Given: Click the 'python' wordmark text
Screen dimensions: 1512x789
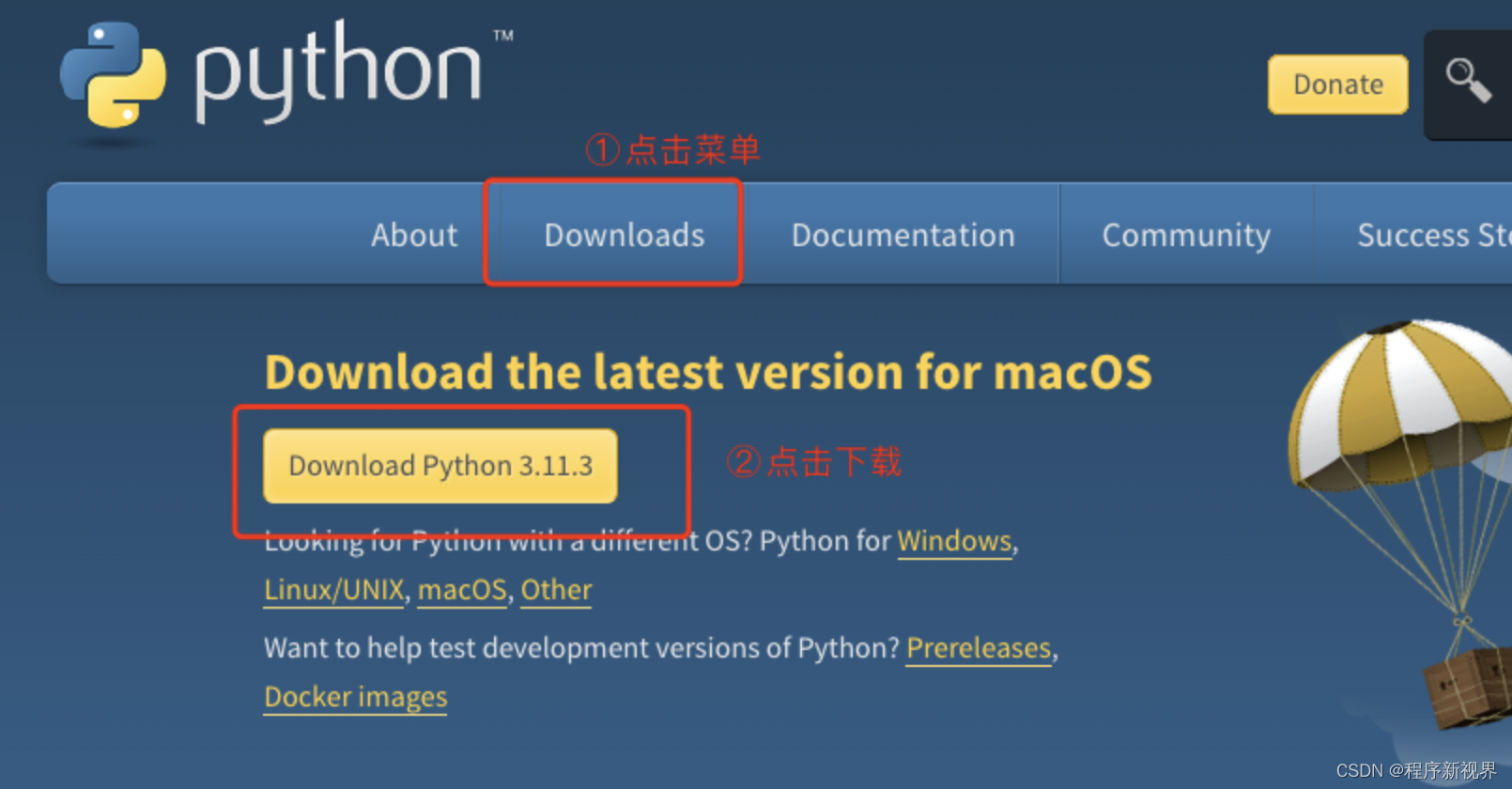Looking at the screenshot, I should tap(338, 70).
